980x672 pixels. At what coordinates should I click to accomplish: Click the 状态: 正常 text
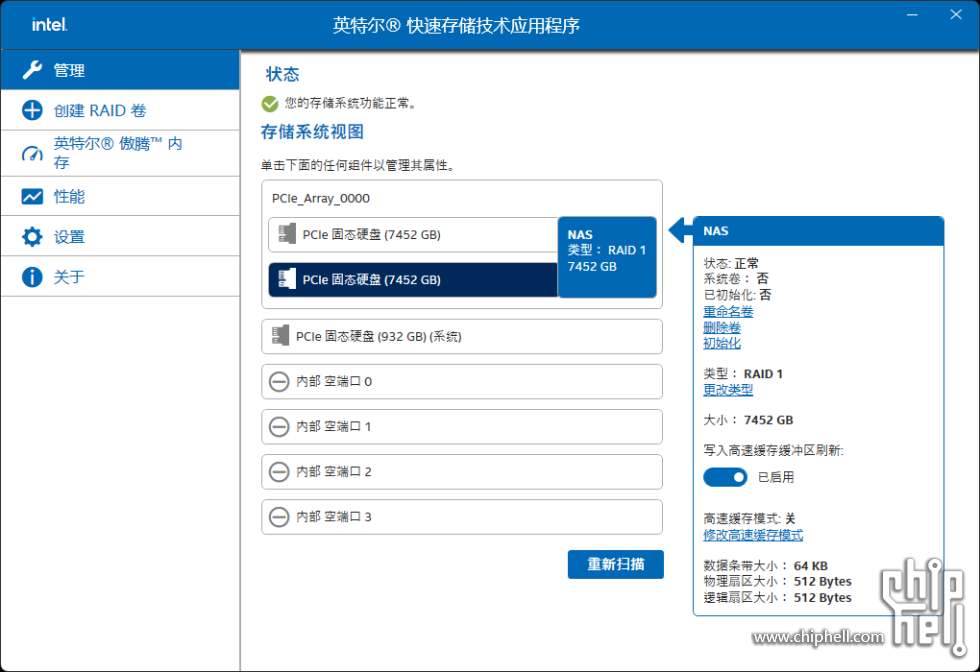[731, 263]
